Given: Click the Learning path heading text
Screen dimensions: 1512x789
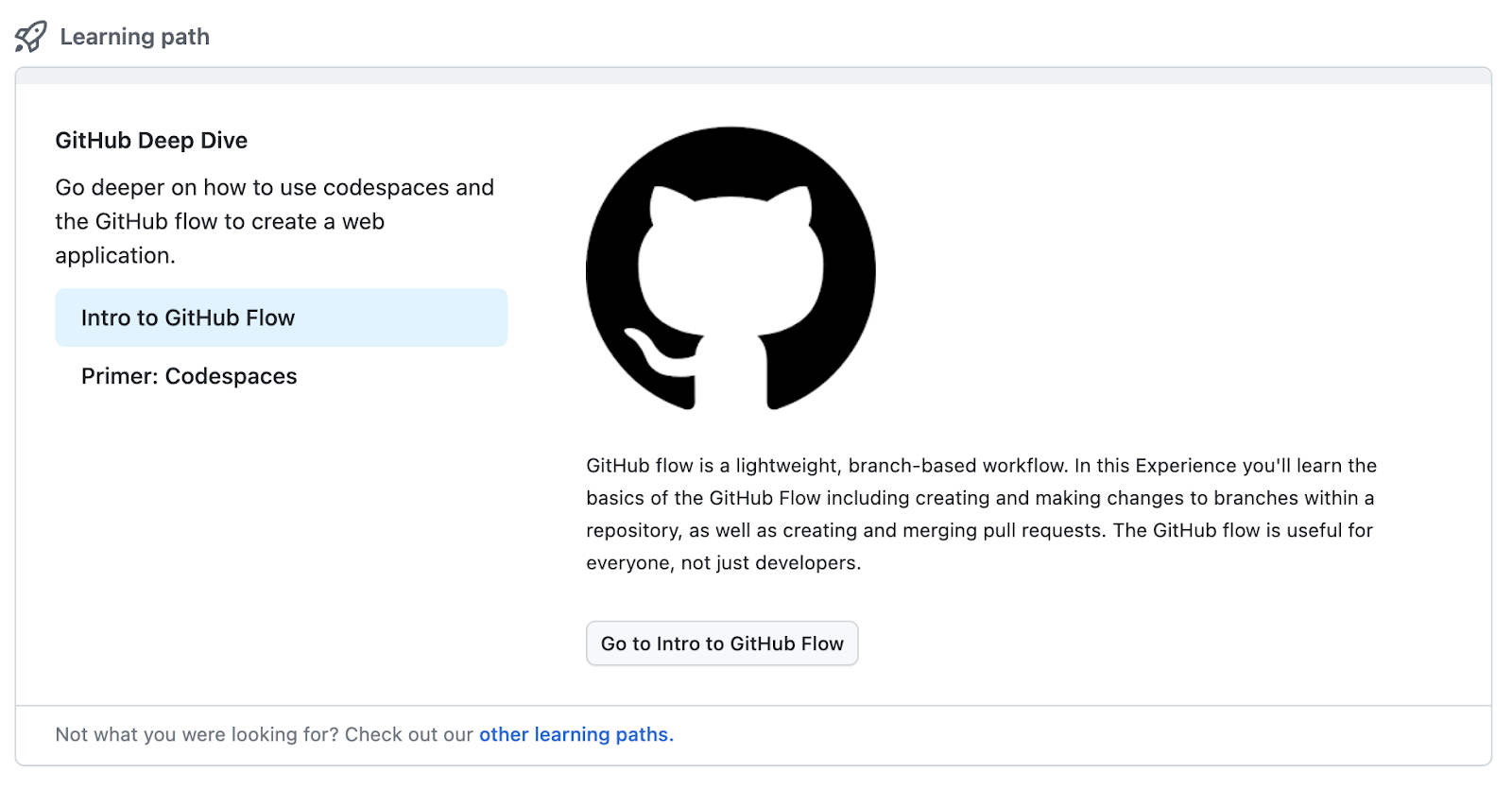Looking at the screenshot, I should click(x=134, y=37).
